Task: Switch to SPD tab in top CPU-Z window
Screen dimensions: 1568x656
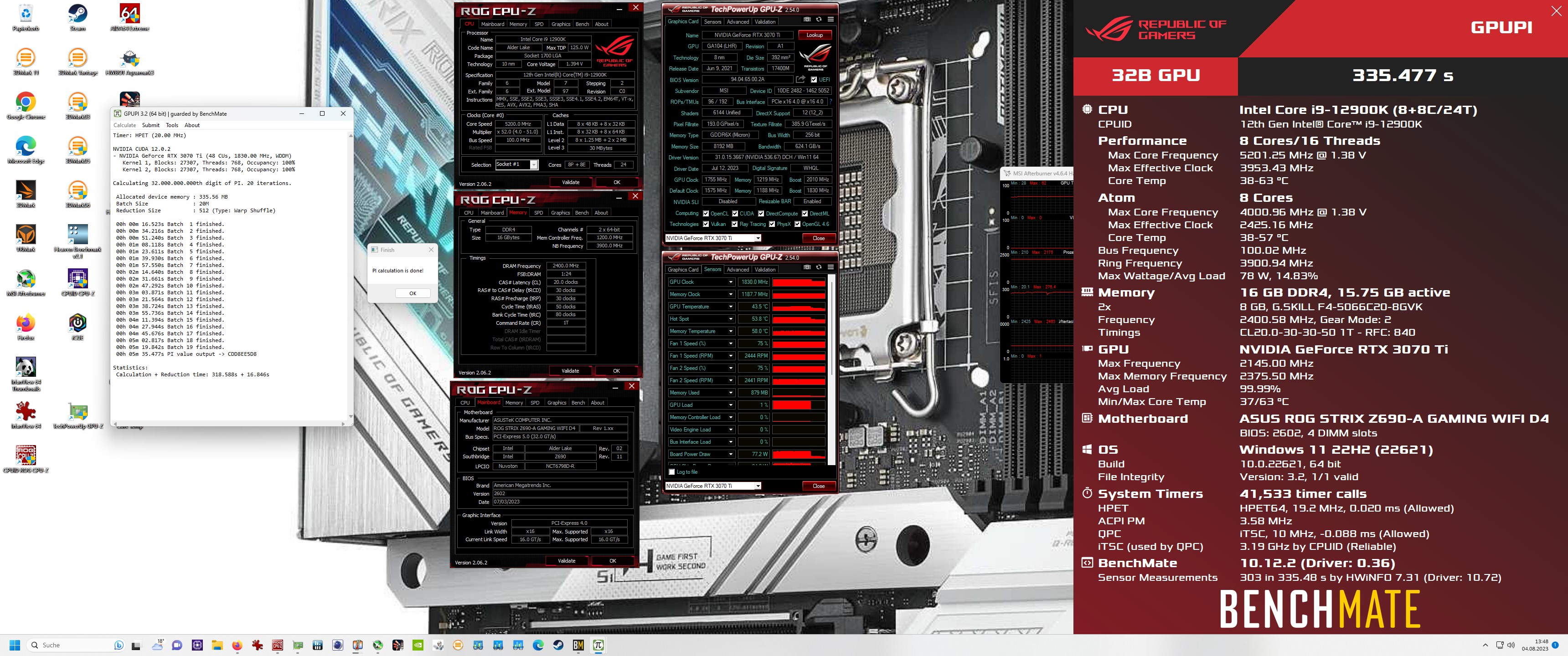Action: tap(539, 24)
